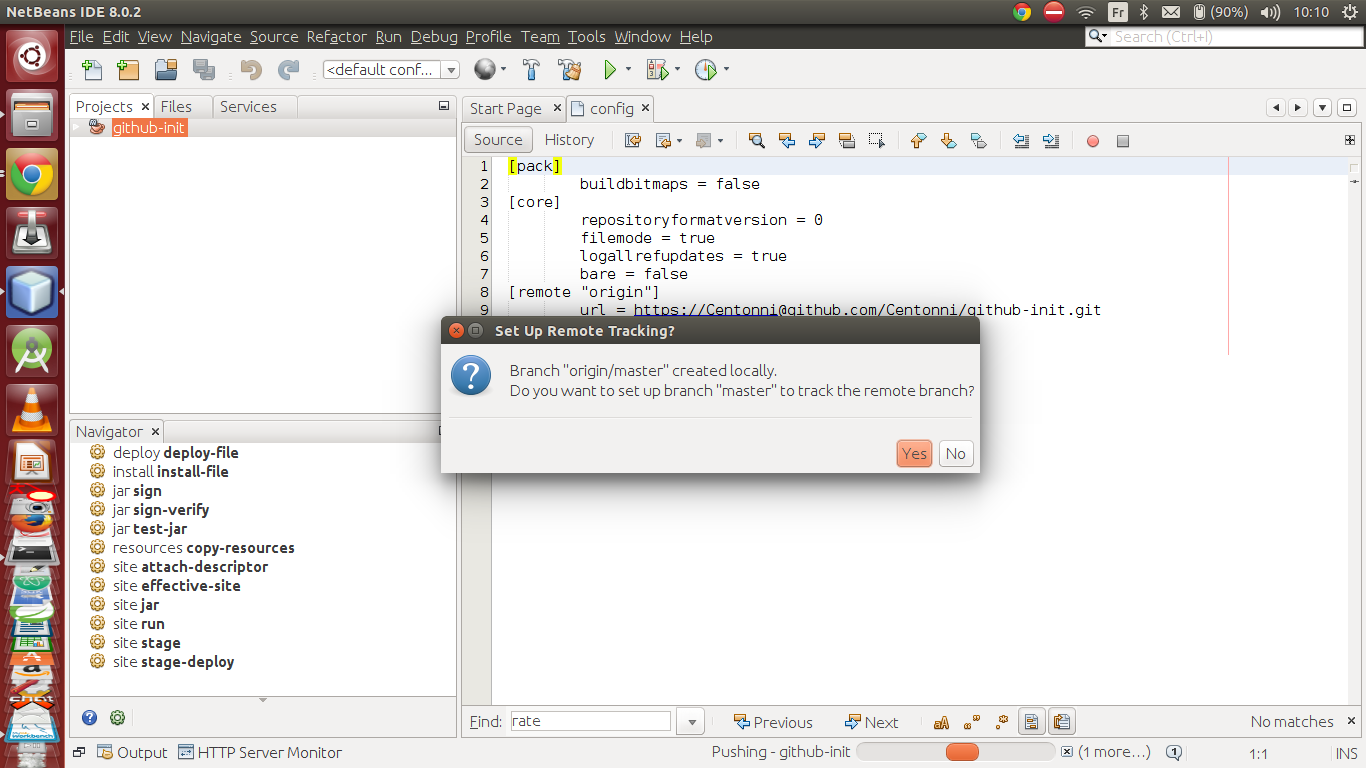Click the Shift Line Left icon
This screenshot has height=768, width=1366.
pyautogui.click(x=1021, y=141)
